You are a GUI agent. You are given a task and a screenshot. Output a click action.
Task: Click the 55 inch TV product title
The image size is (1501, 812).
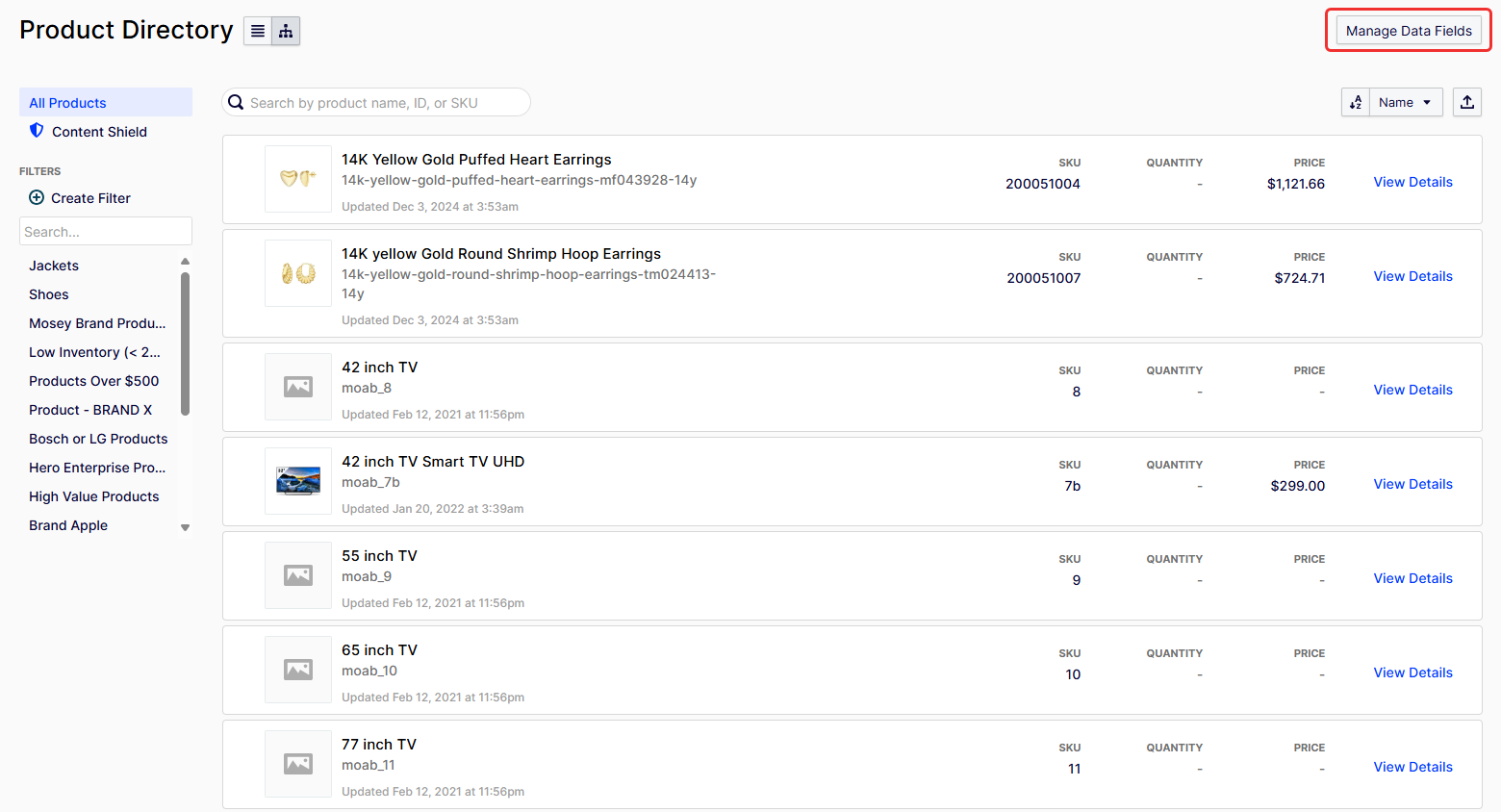click(x=379, y=556)
